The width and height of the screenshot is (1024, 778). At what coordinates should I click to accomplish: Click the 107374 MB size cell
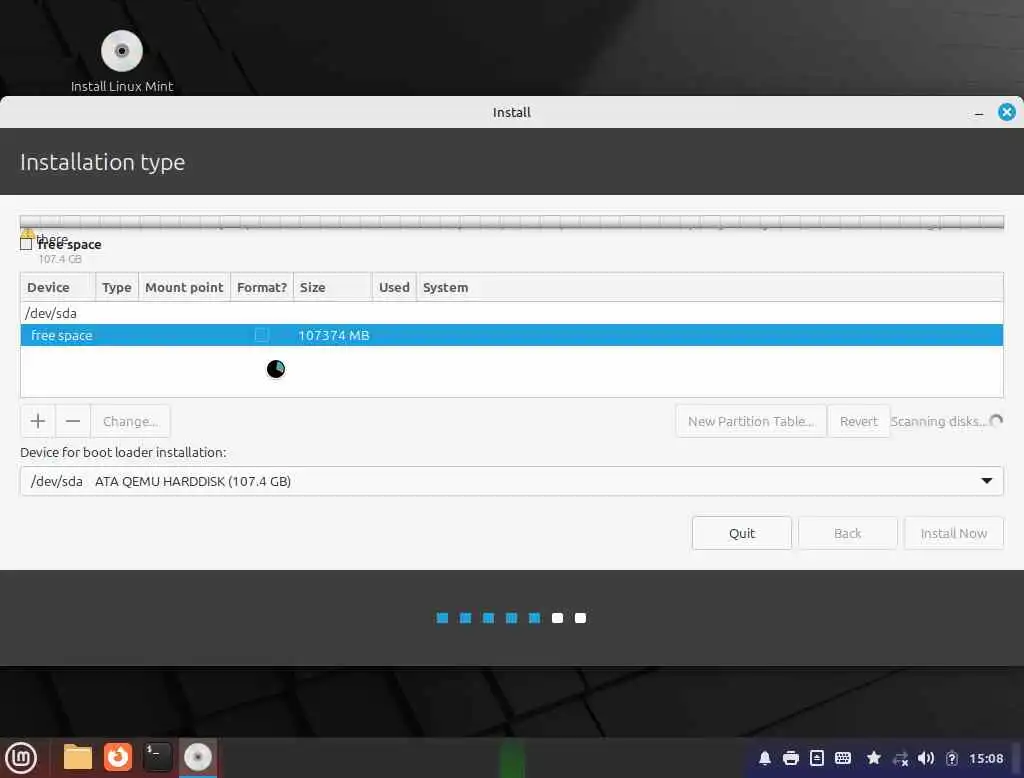pyautogui.click(x=334, y=335)
